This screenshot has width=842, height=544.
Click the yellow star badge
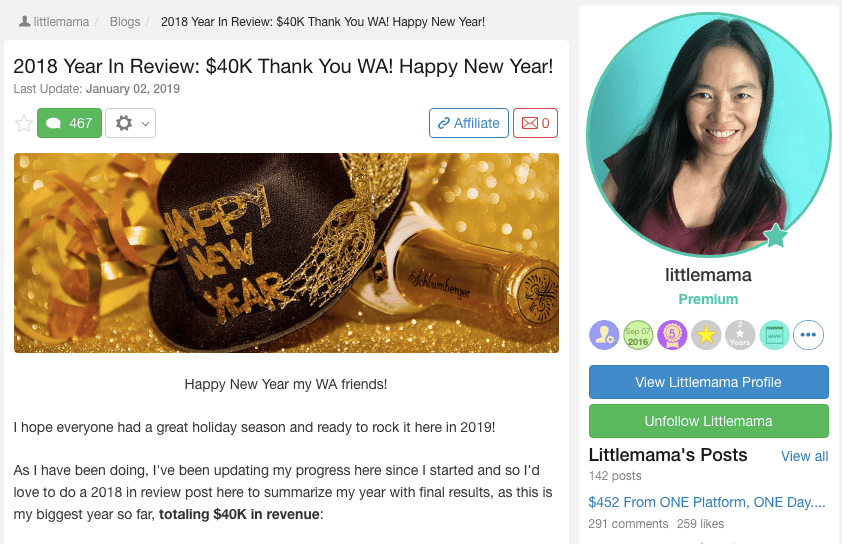point(706,335)
